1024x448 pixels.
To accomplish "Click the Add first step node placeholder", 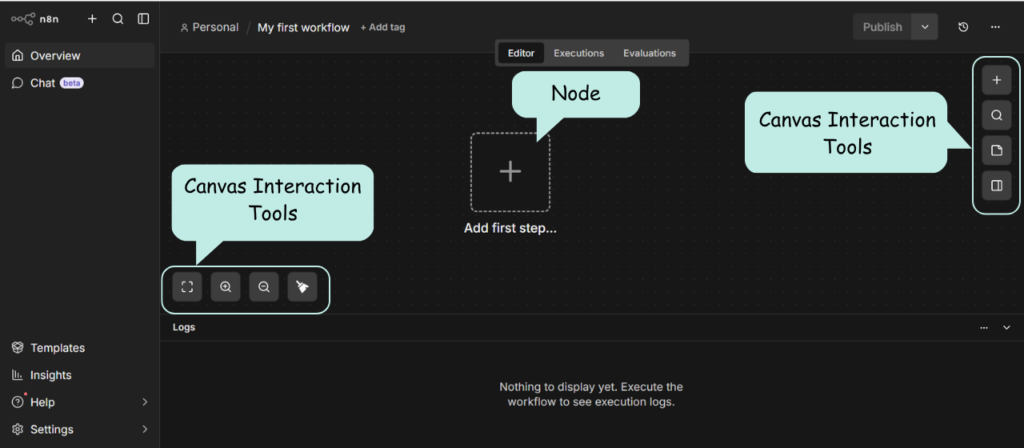I will 510,172.
